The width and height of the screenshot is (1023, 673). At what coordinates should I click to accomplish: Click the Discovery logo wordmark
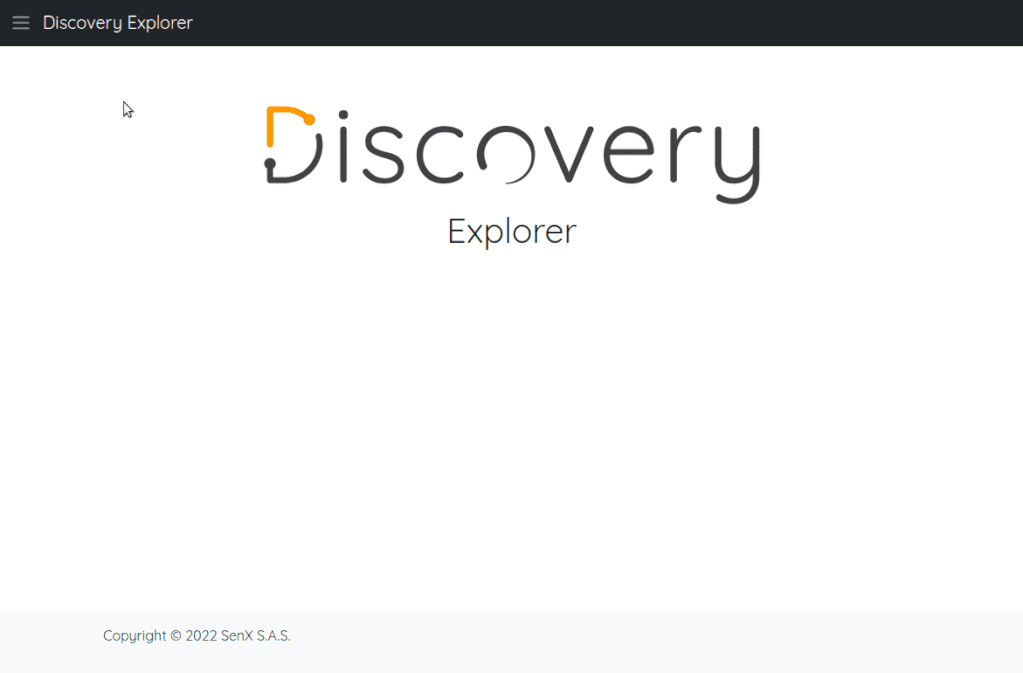511,150
